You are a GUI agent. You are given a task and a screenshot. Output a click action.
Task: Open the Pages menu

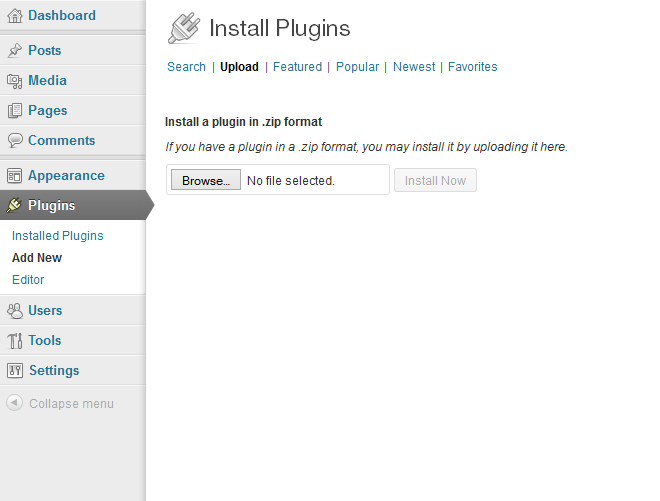tap(48, 111)
